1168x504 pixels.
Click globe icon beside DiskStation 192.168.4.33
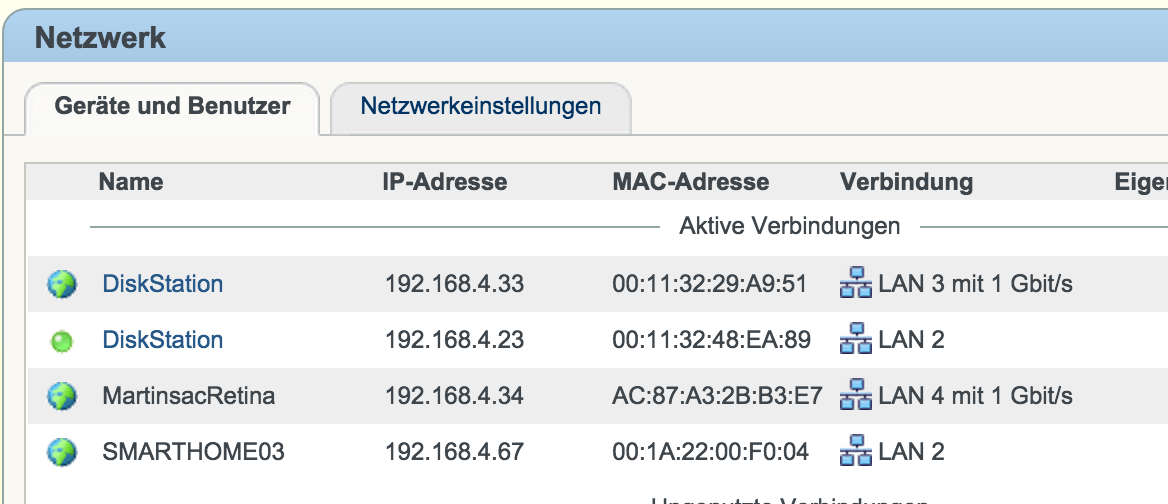[62, 284]
